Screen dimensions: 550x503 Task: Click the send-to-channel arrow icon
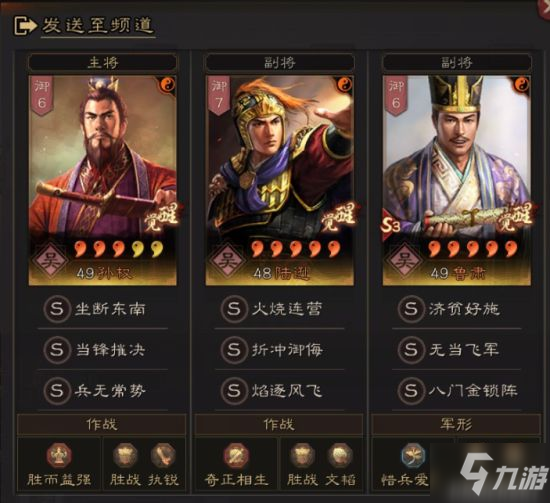pyautogui.click(x=24, y=26)
